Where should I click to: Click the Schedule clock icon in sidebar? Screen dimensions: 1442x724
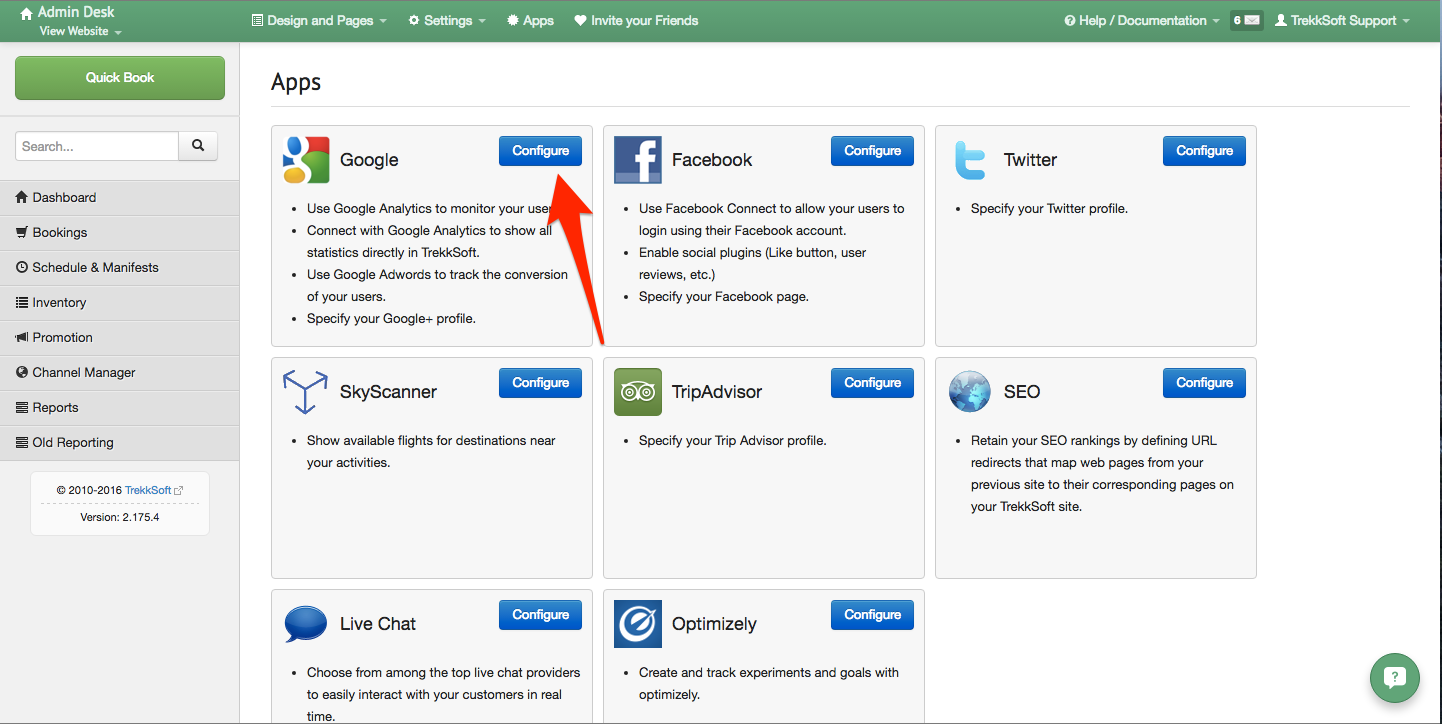pos(23,268)
